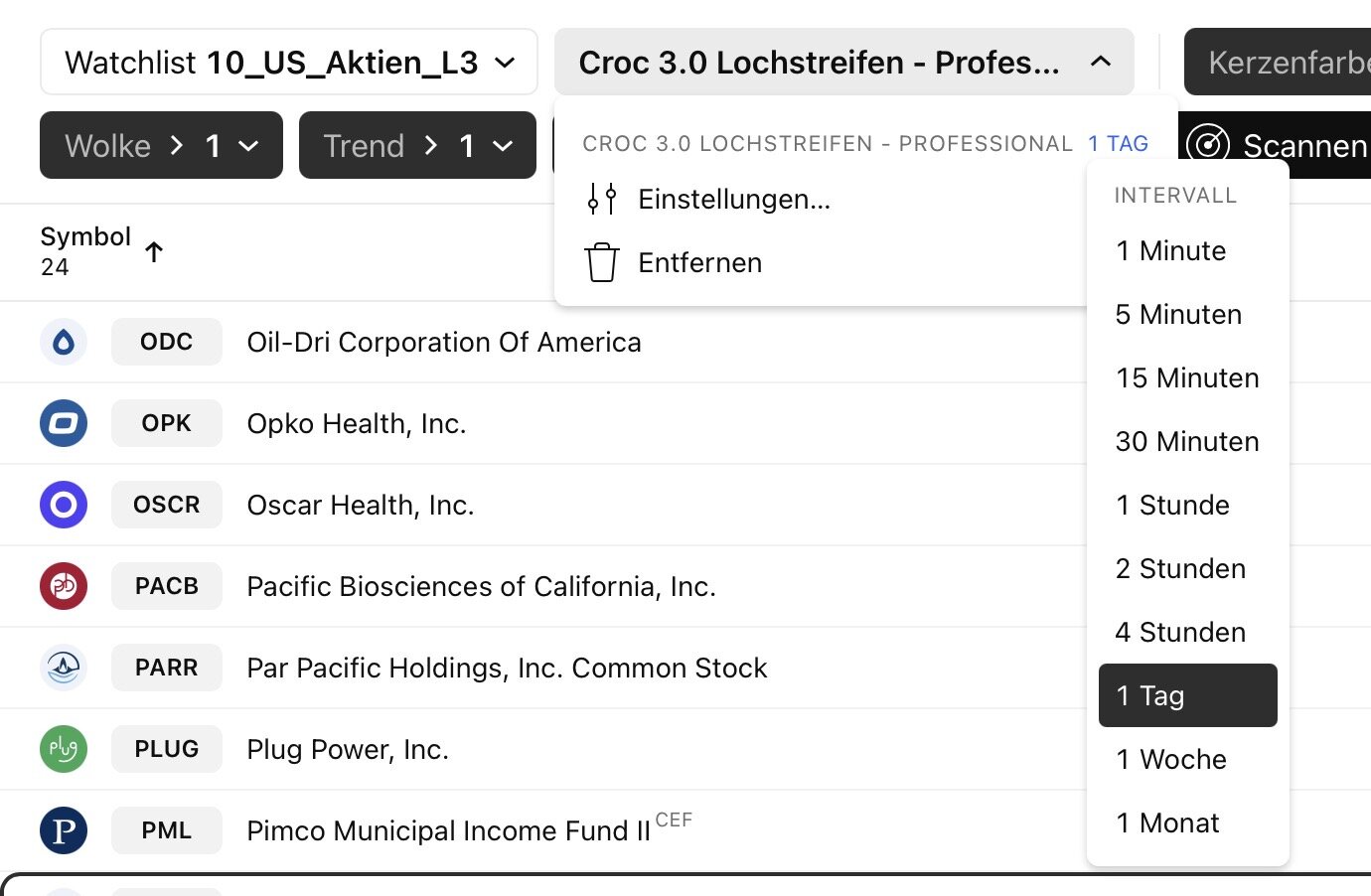The height and width of the screenshot is (896, 1371).
Task: Open Einstellungen from the indicator menu
Action: [733, 200]
